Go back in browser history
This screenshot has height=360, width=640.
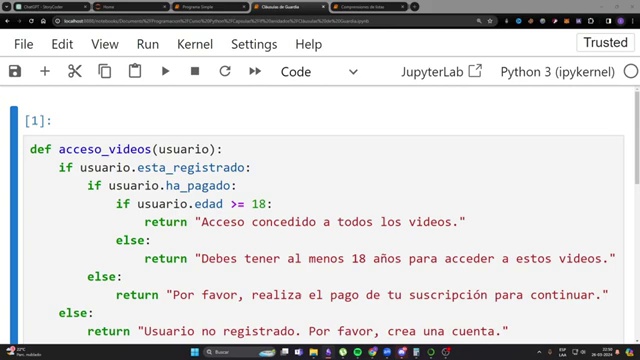coord(7,21)
